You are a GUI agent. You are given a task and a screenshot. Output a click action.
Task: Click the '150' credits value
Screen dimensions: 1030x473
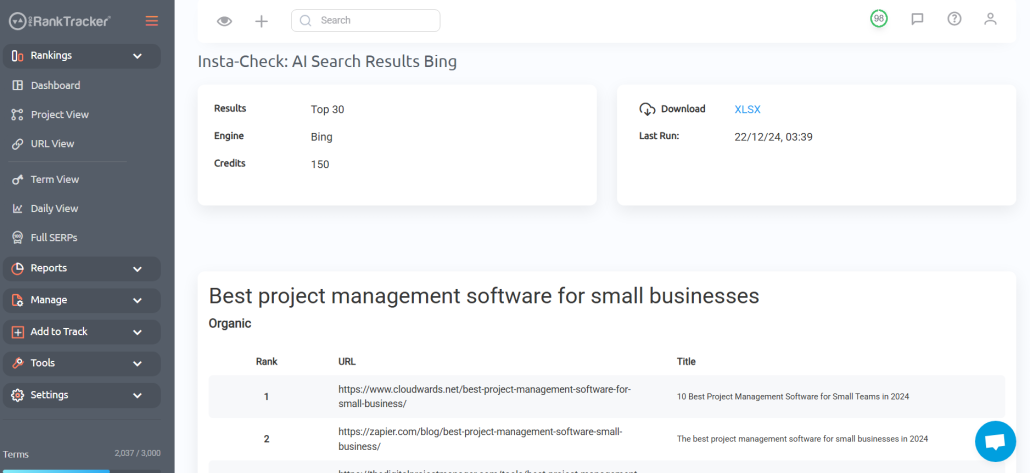320,164
